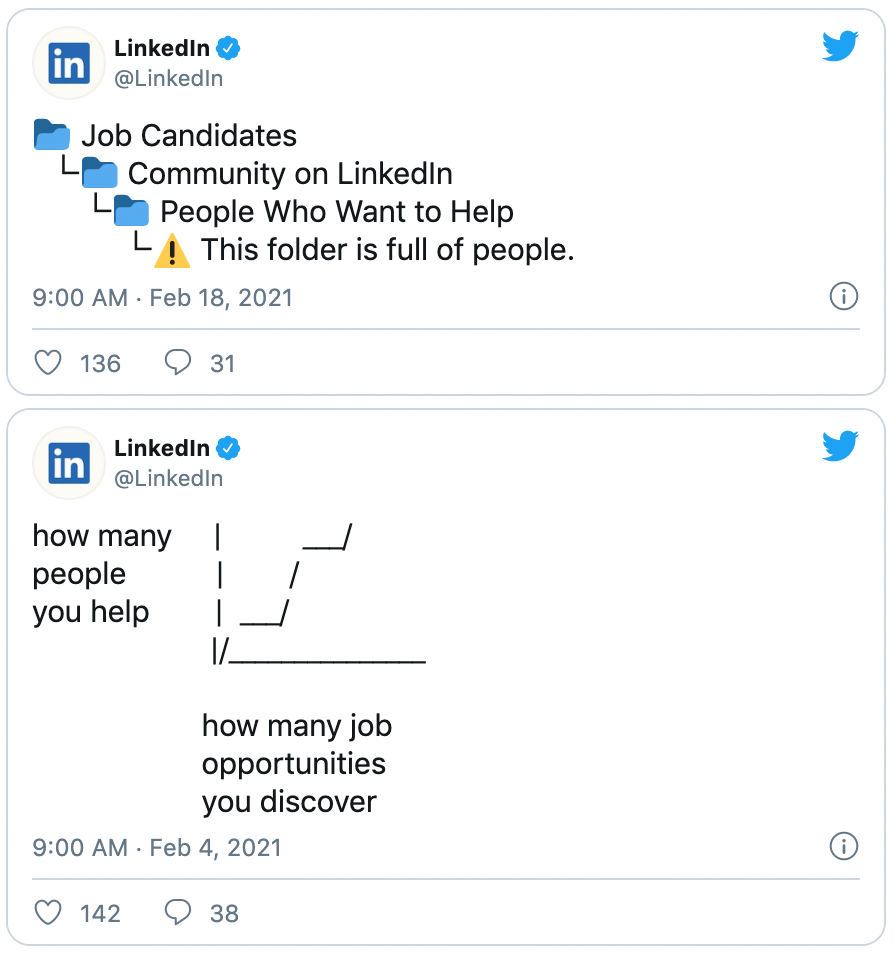The image size is (894, 954).
Task: Click verified badge in second tweet header
Action: [228, 448]
